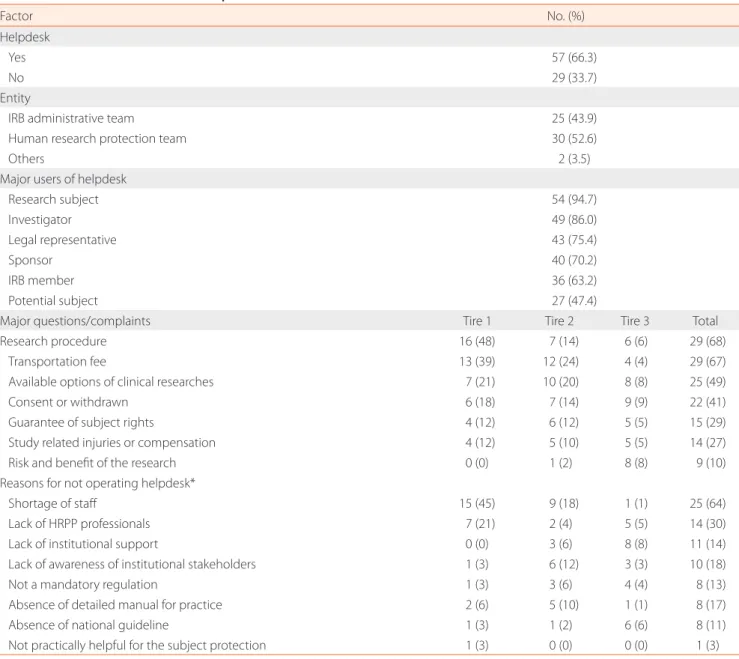Click the Total value '11 (14)'

708,544
